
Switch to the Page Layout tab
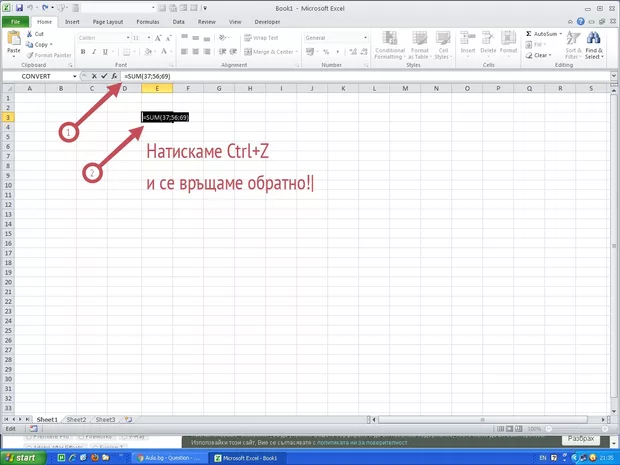pos(108,22)
